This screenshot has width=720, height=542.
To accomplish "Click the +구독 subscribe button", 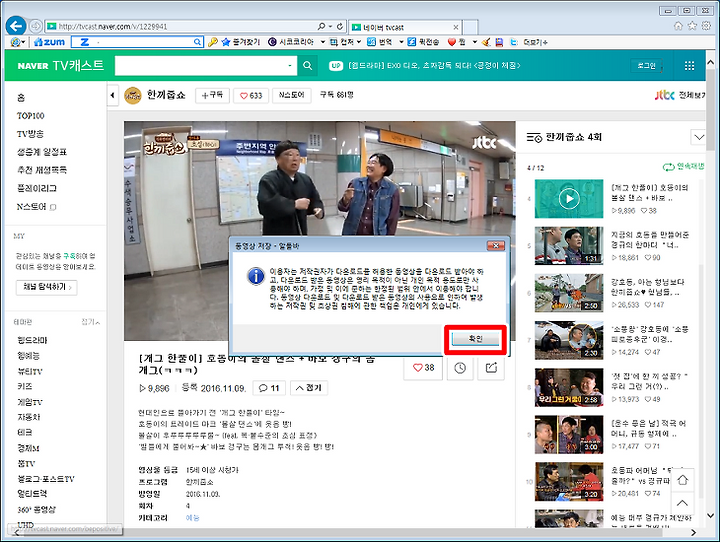I will [x=213, y=96].
